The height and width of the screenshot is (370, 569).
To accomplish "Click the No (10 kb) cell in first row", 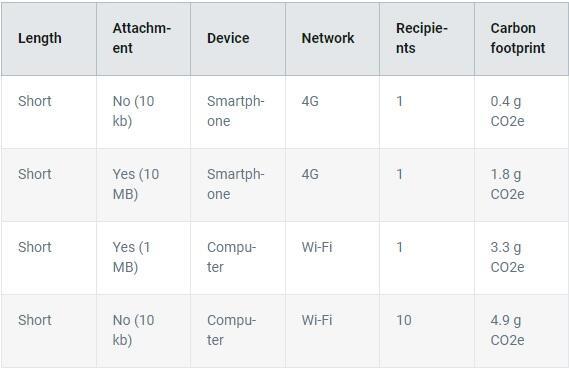I will 143,112.
